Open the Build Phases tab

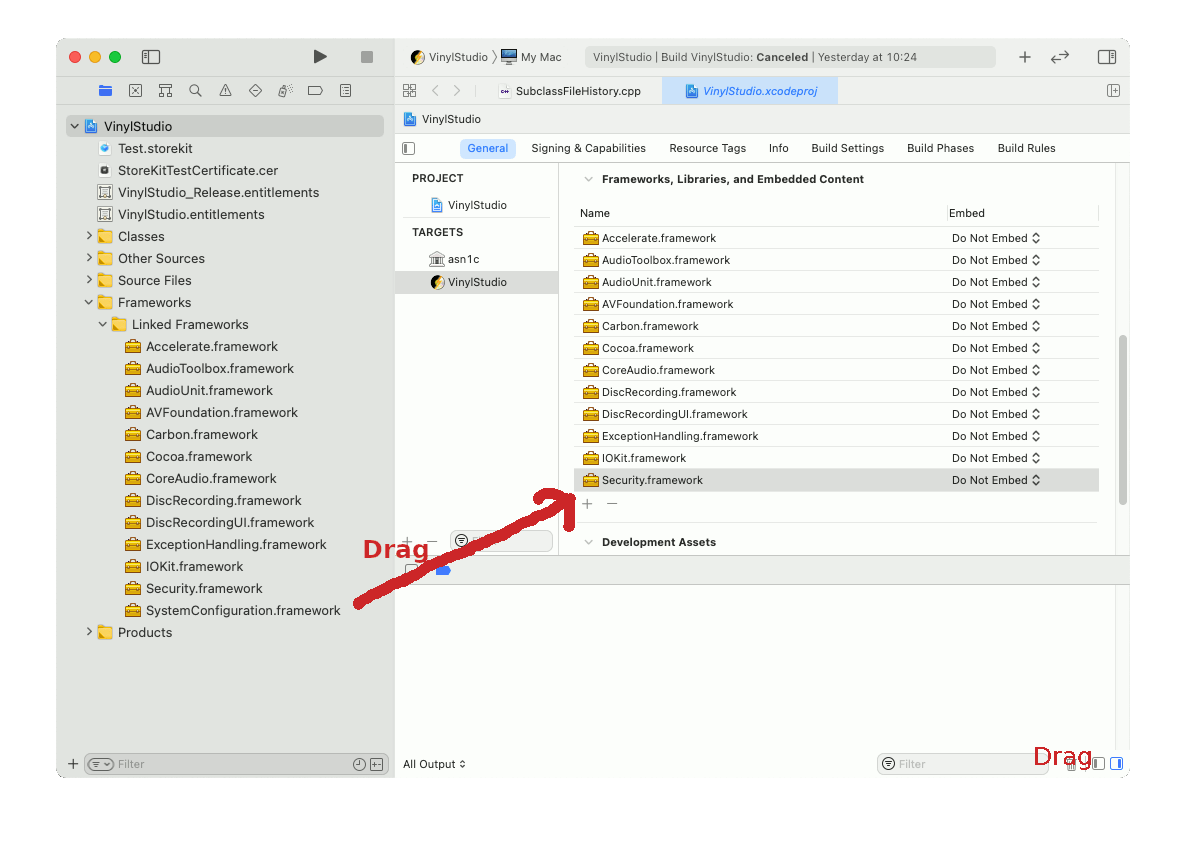(940, 148)
